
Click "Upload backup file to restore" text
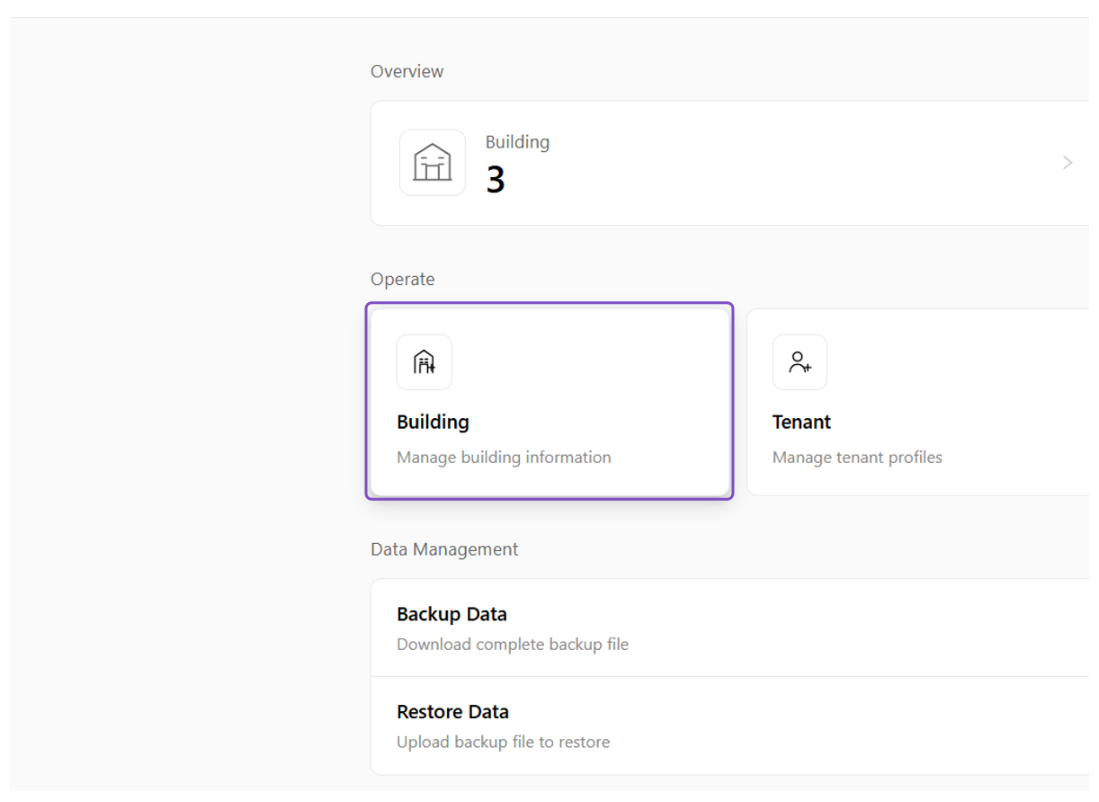[503, 742]
